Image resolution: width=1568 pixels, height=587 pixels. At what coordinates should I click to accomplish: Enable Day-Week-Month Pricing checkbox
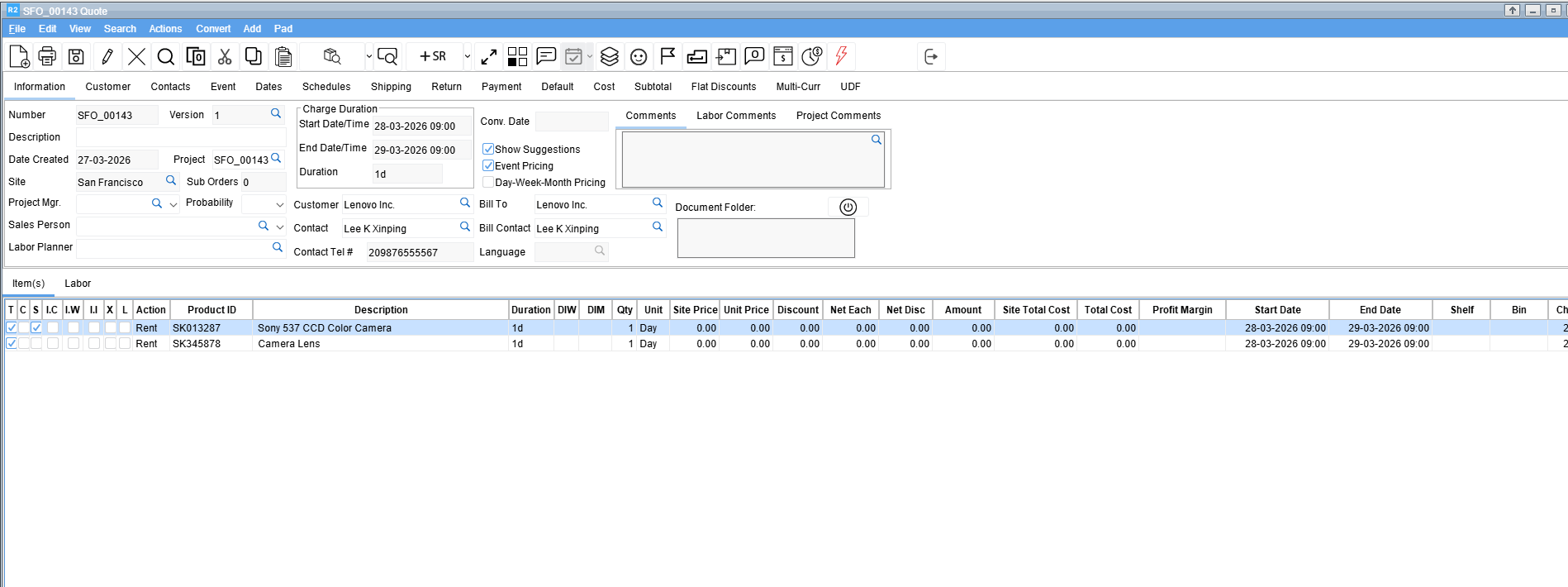coord(488,183)
